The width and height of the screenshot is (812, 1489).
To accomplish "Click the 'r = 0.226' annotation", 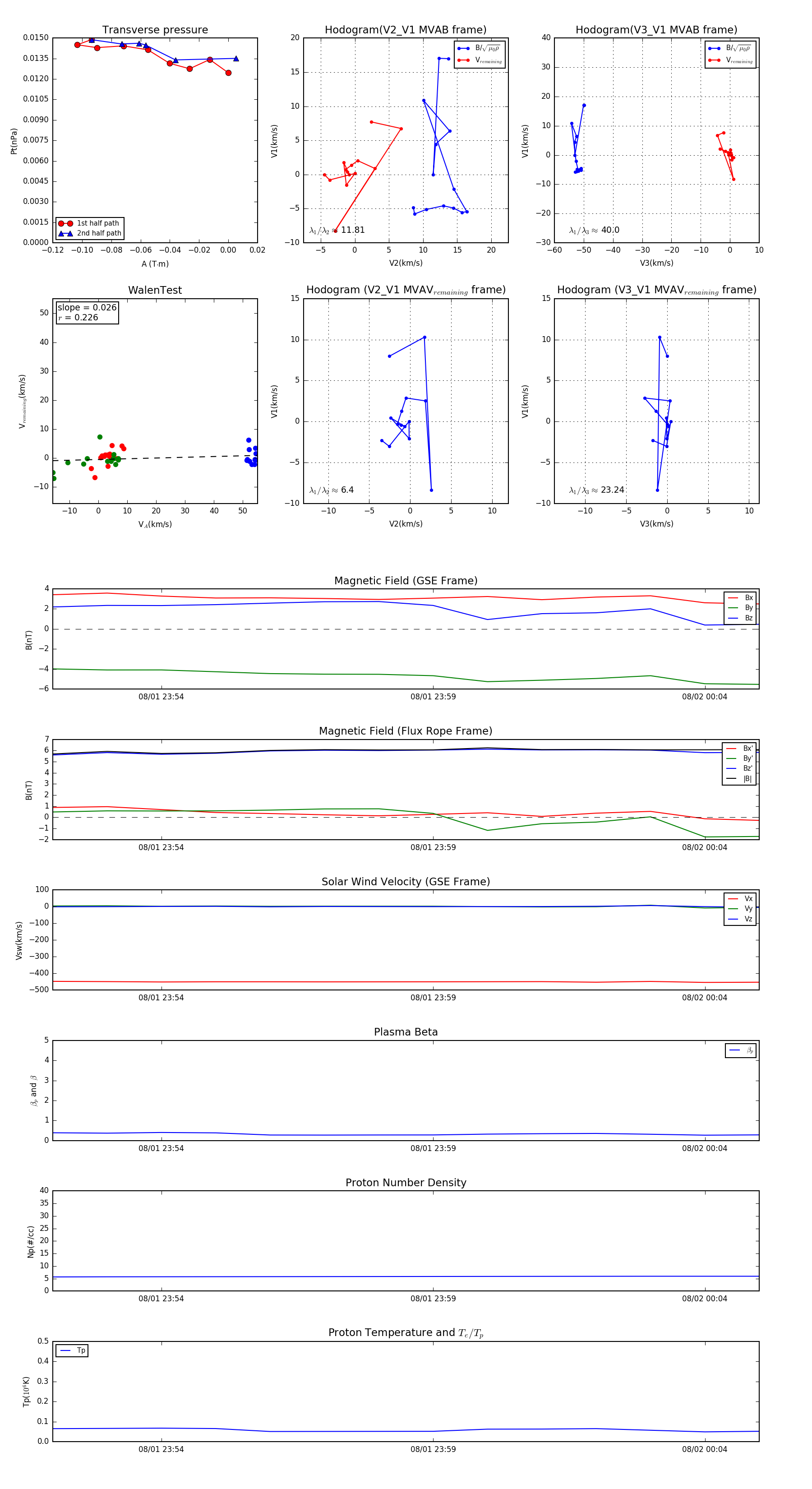I will point(78,318).
